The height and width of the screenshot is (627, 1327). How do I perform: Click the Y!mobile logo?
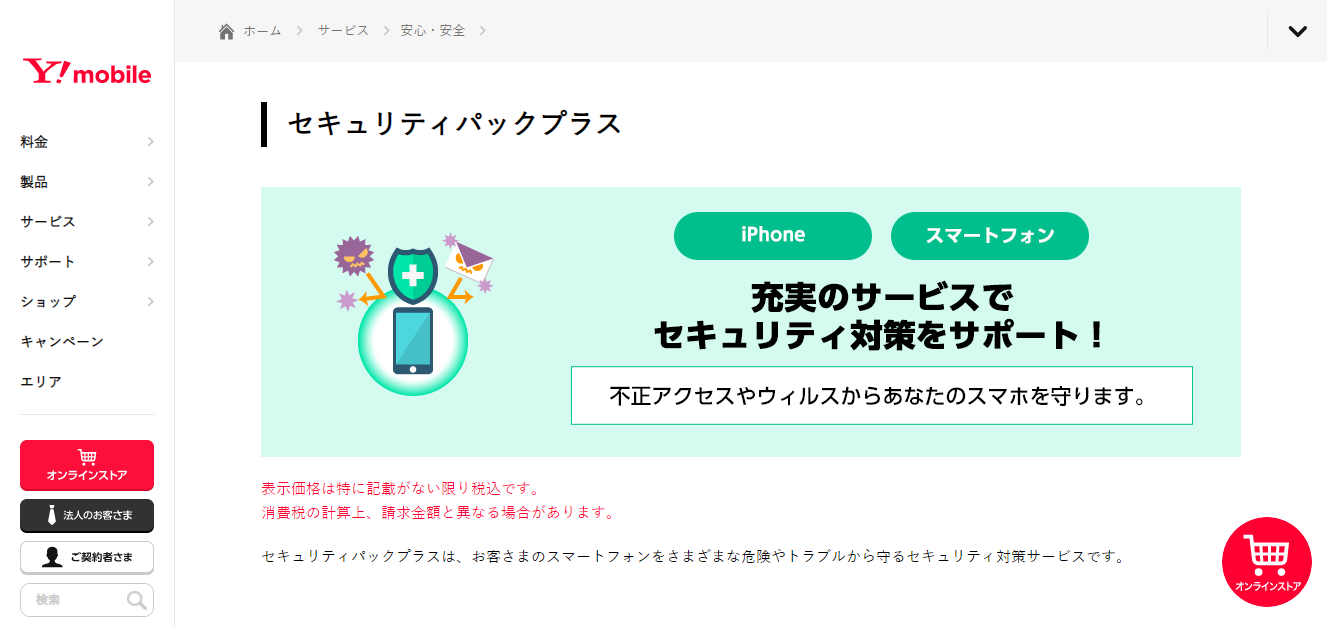coord(87,73)
